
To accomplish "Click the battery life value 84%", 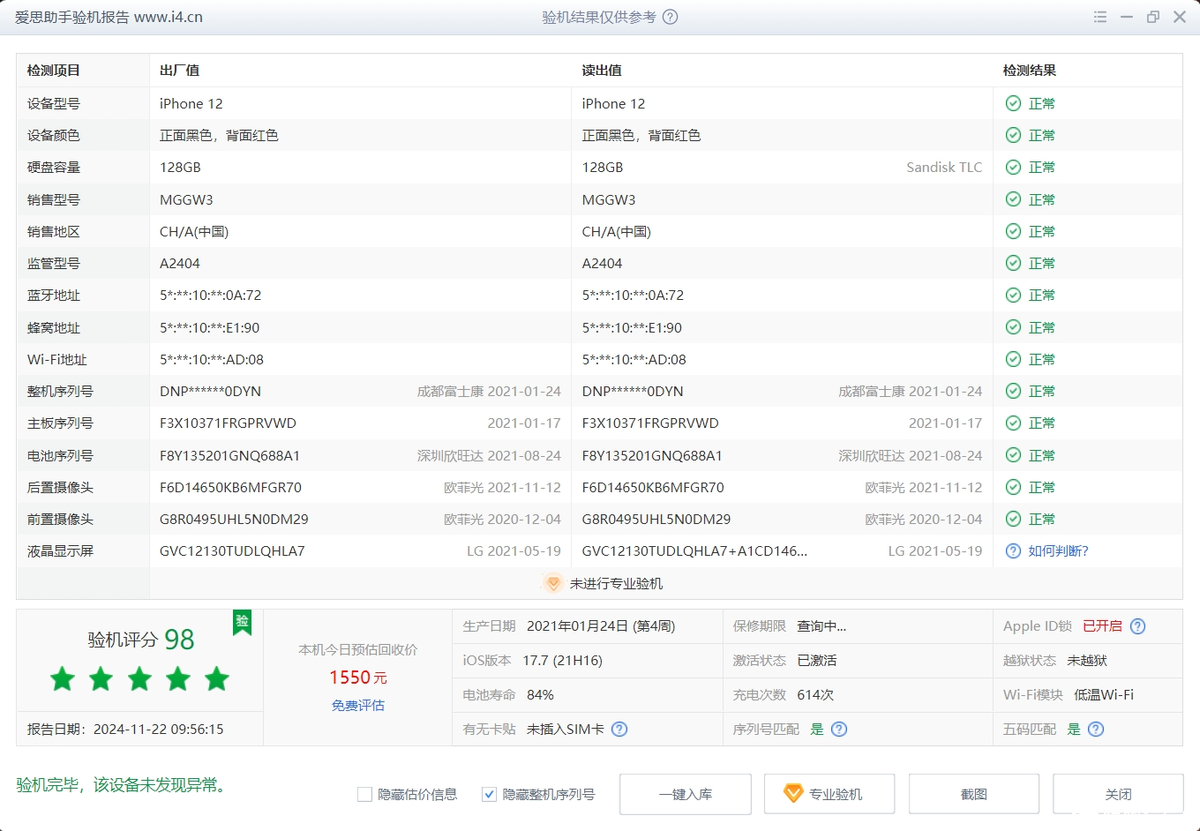I will point(540,695).
